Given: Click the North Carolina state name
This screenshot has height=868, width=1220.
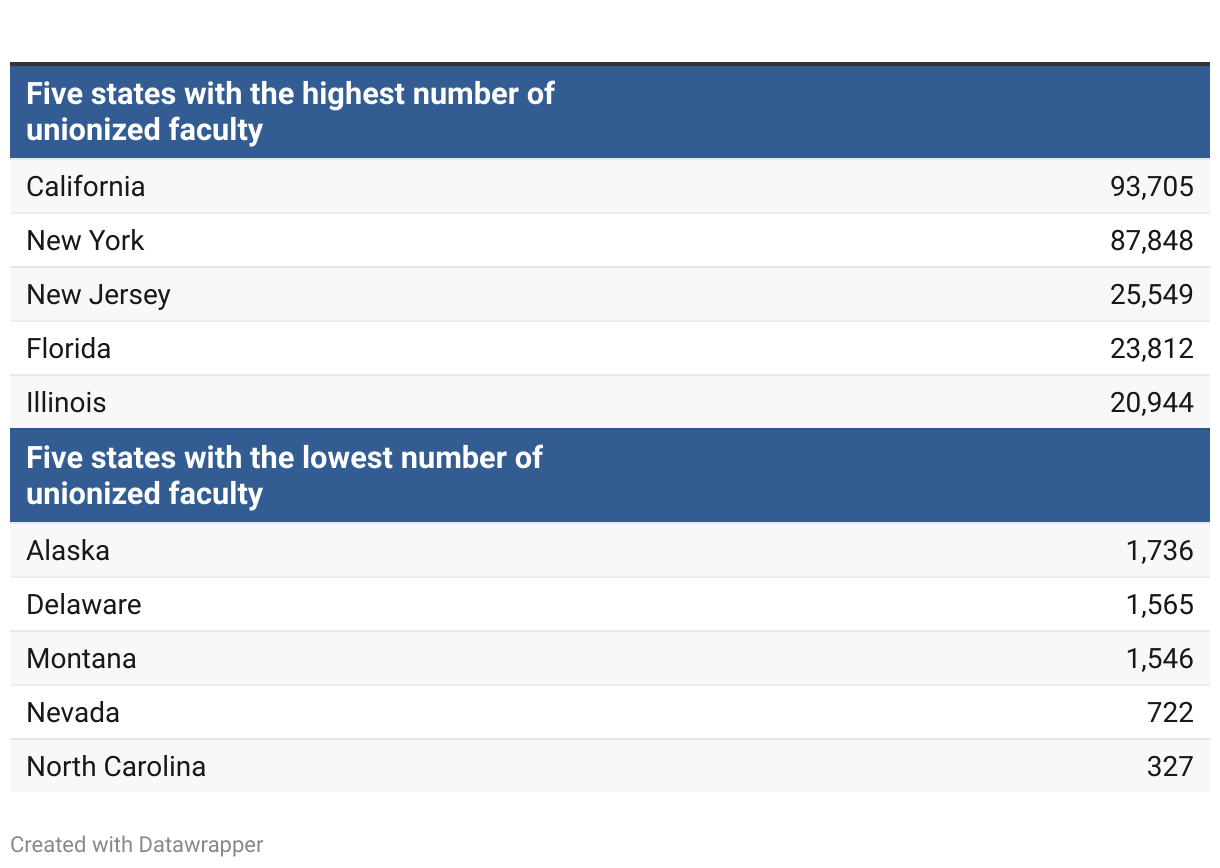Looking at the screenshot, I should point(116,767).
